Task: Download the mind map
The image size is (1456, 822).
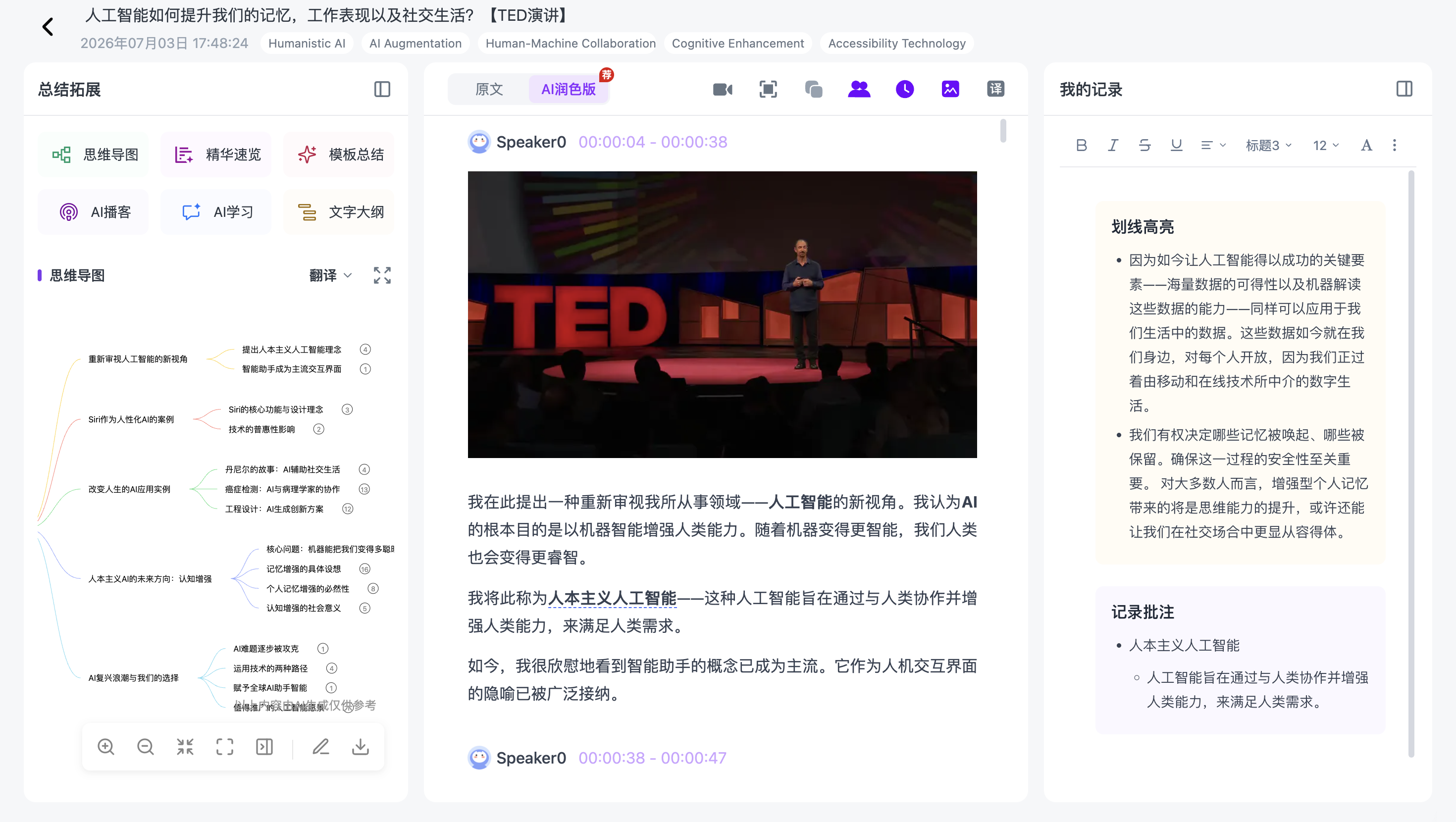Action: [361, 747]
